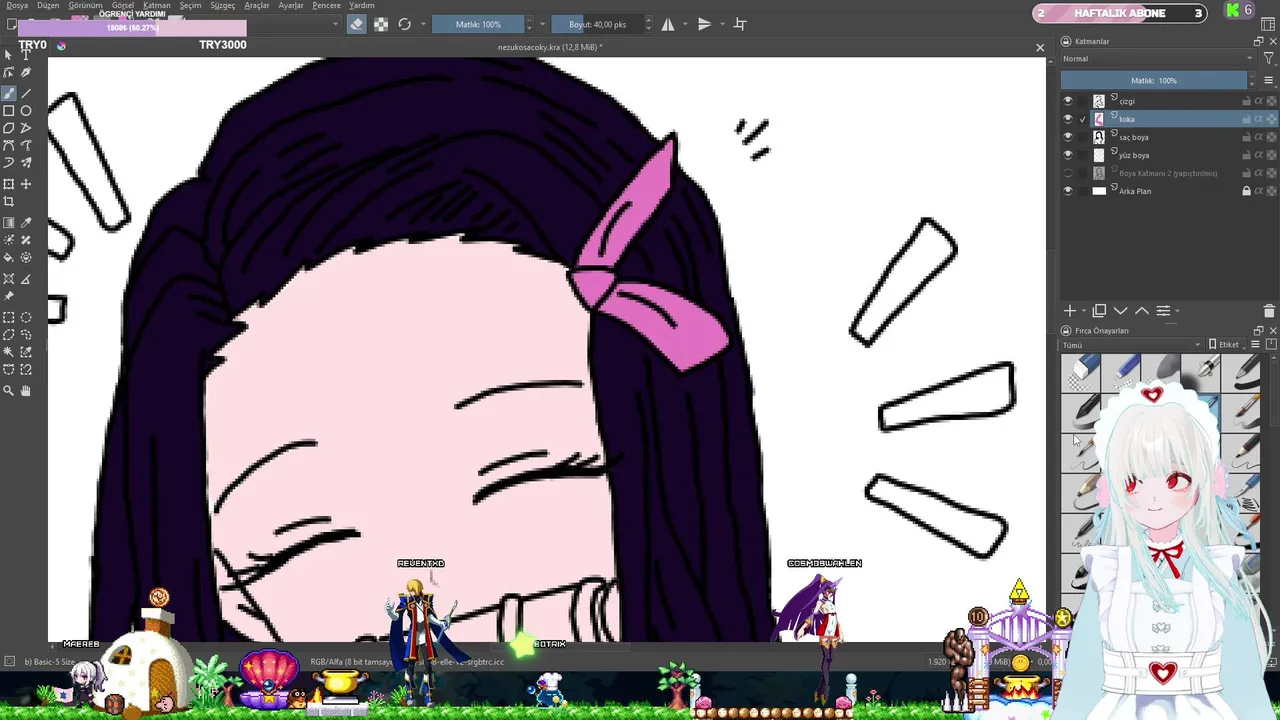The image size is (1280, 720).
Task: Adjust the top toolbar Matlık opacity slider
Action: 479,24
